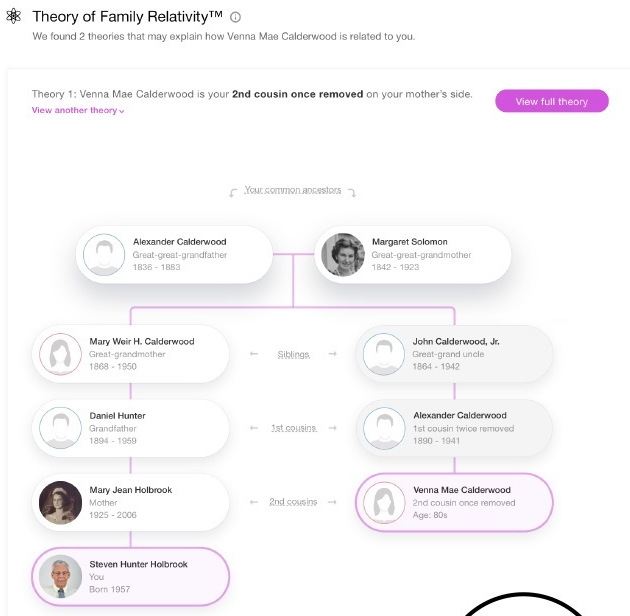Click the avatar of Alexander Calderwood born 1890

click(384, 428)
